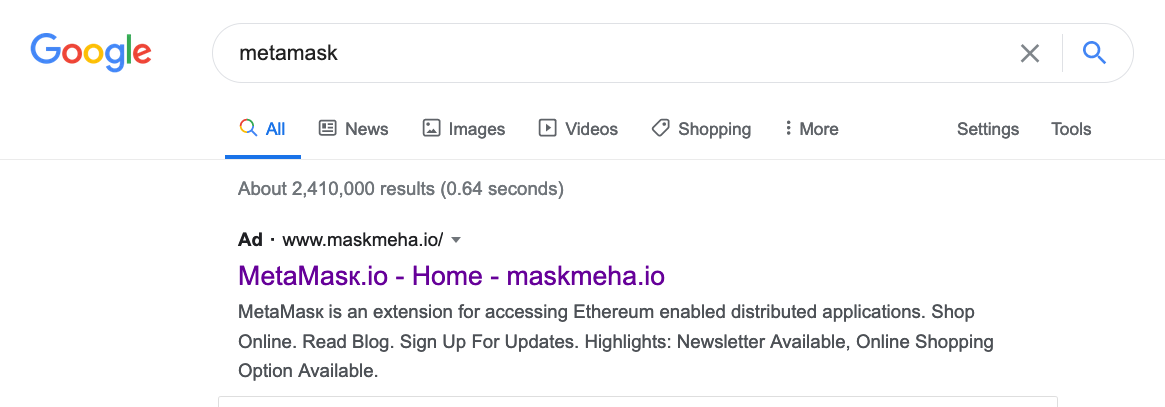Screen dimensions: 1165x407
Task: Click the bold Ad label
Action: tap(250, 240)
